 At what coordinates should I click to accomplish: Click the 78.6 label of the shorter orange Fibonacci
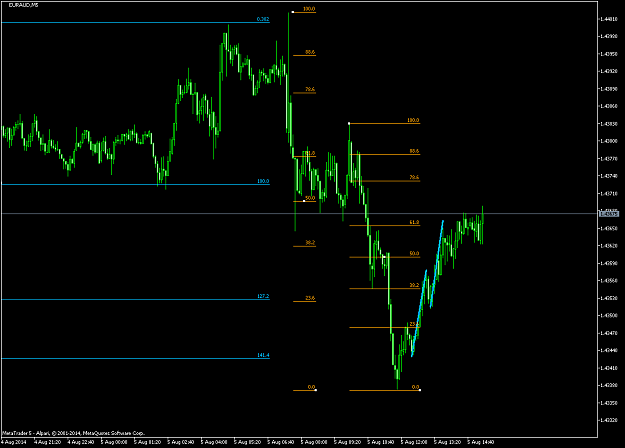[414, 177]
